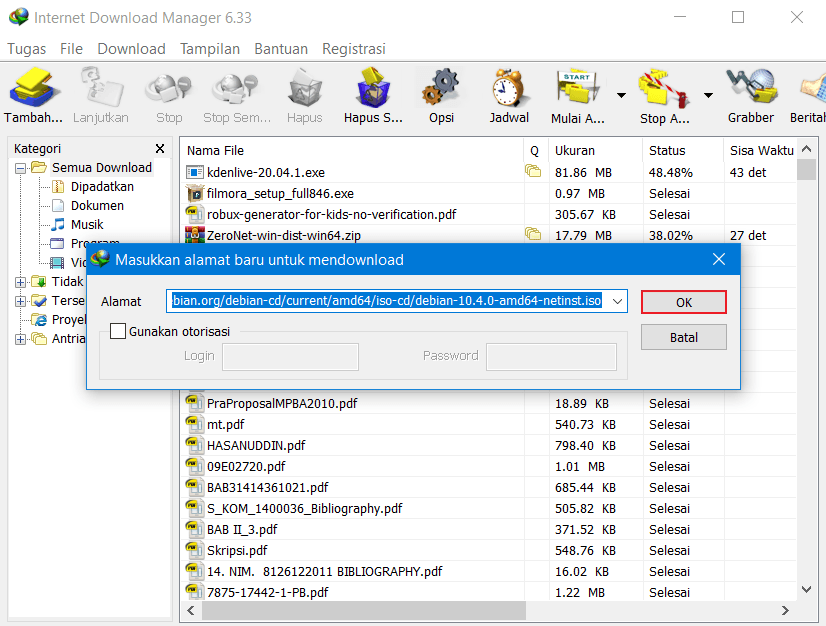
Task: Confirm the URL with OK button
Action: [x=684, y=302]
